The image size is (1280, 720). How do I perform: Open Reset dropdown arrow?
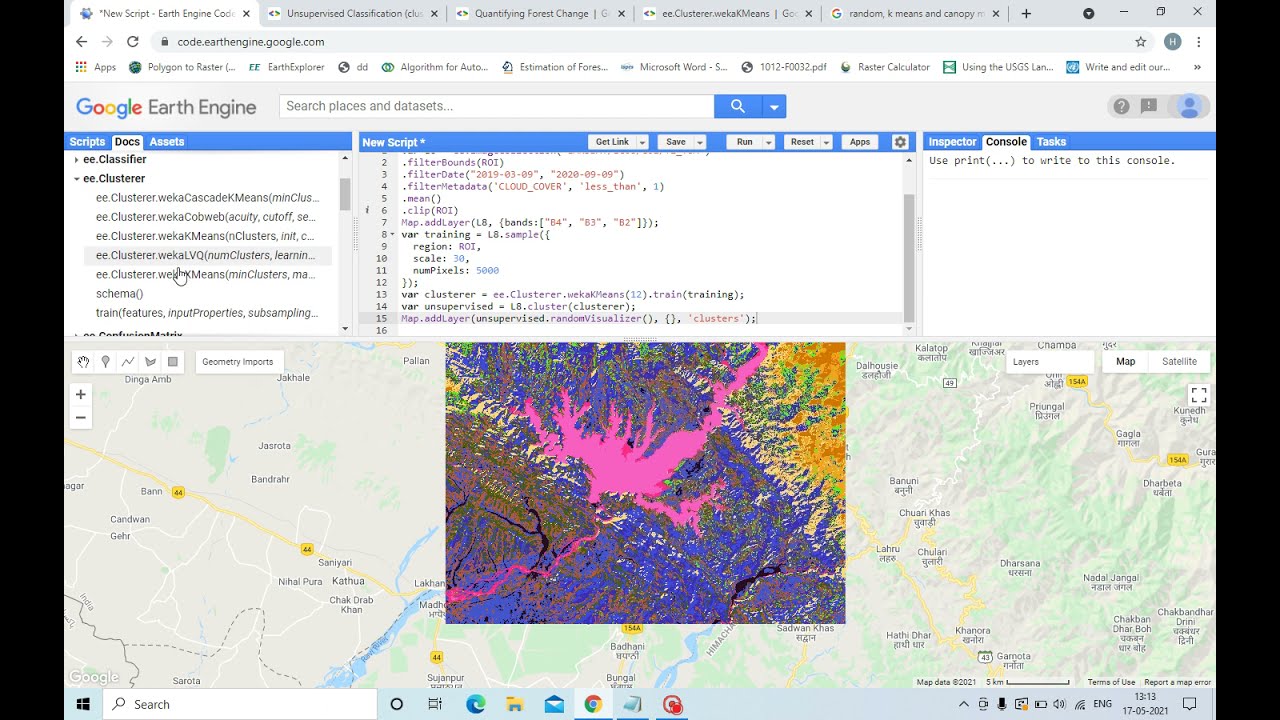tap(826, 142)
